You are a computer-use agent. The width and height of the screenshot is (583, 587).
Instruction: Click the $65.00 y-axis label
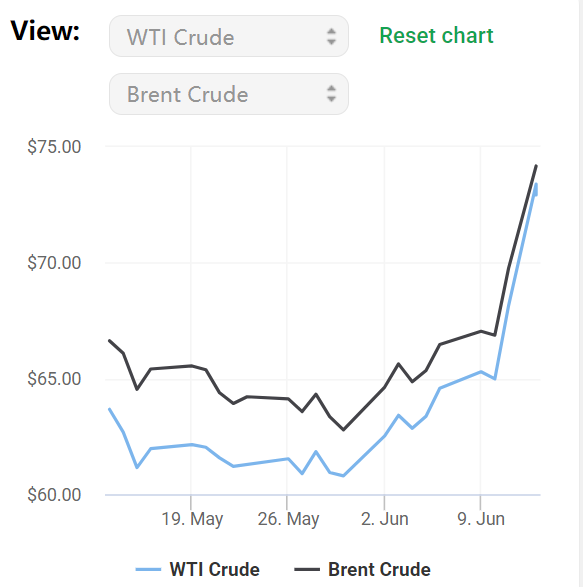point(54,379)
